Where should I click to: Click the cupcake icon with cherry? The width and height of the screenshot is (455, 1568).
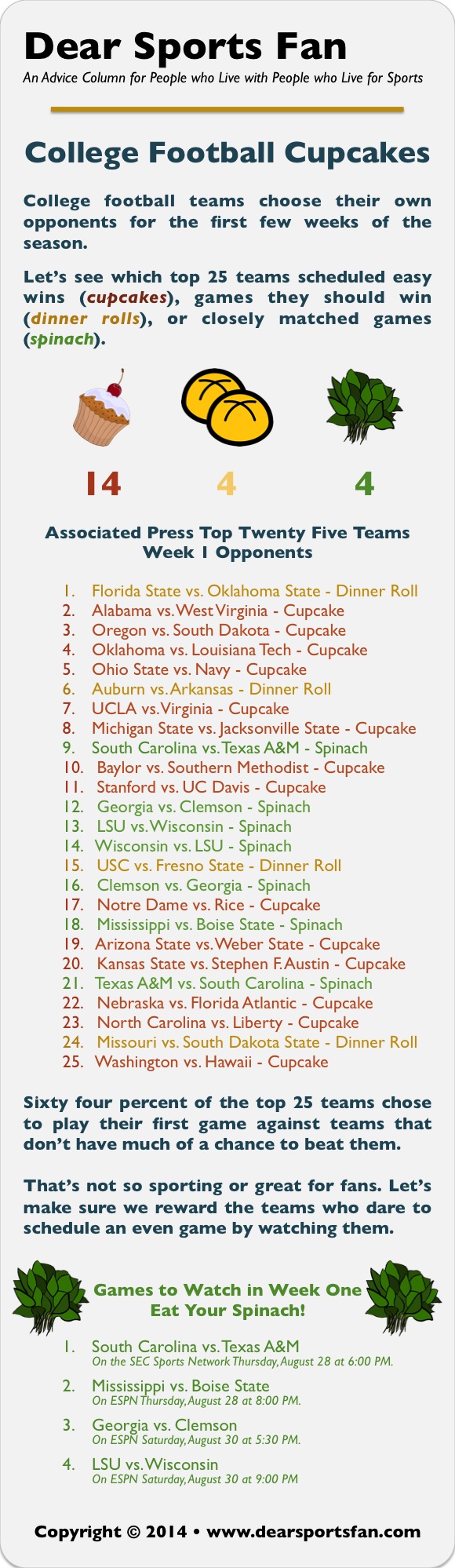pos(102,409)
